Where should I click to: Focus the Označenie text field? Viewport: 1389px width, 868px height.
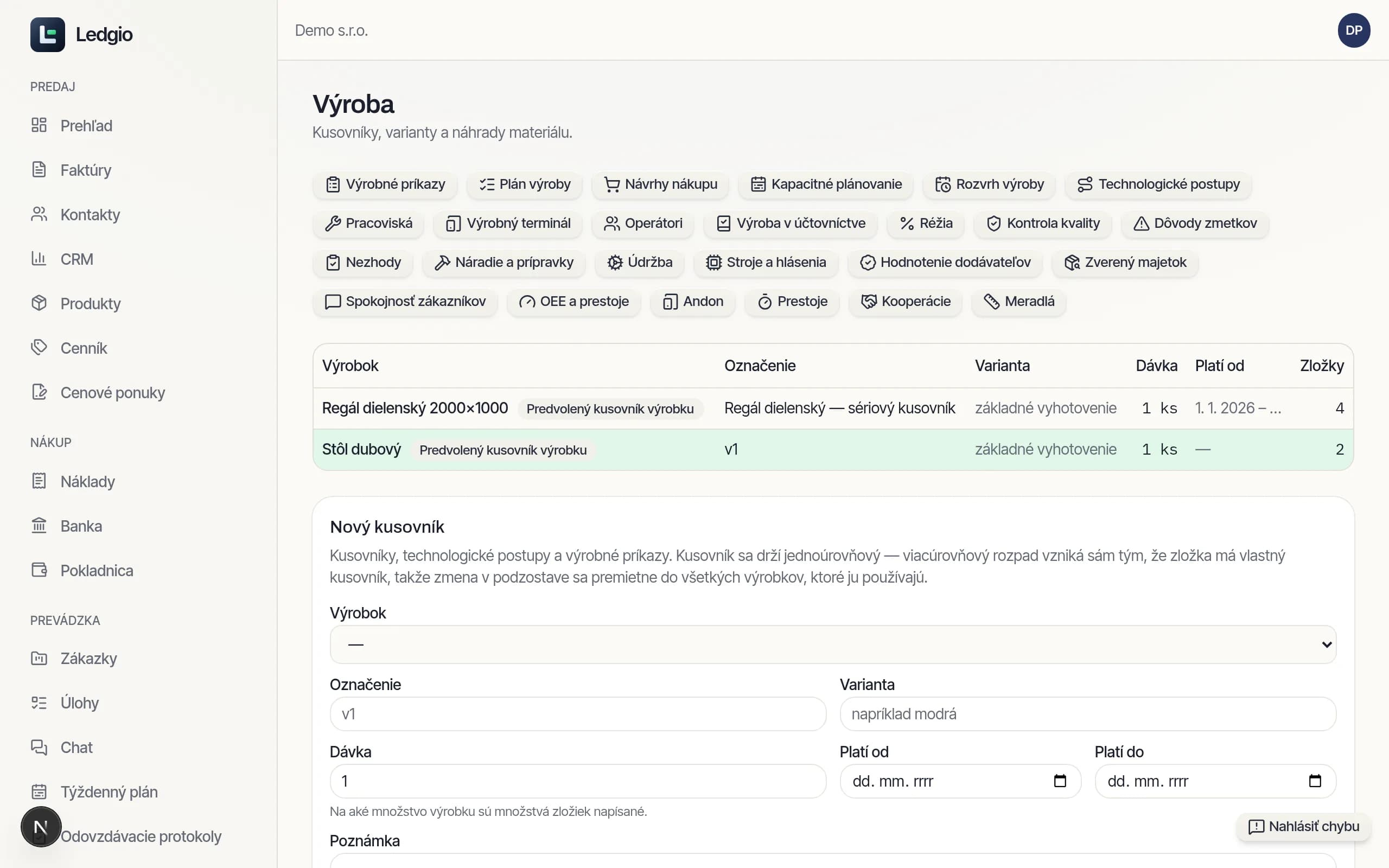click(578, 713)
